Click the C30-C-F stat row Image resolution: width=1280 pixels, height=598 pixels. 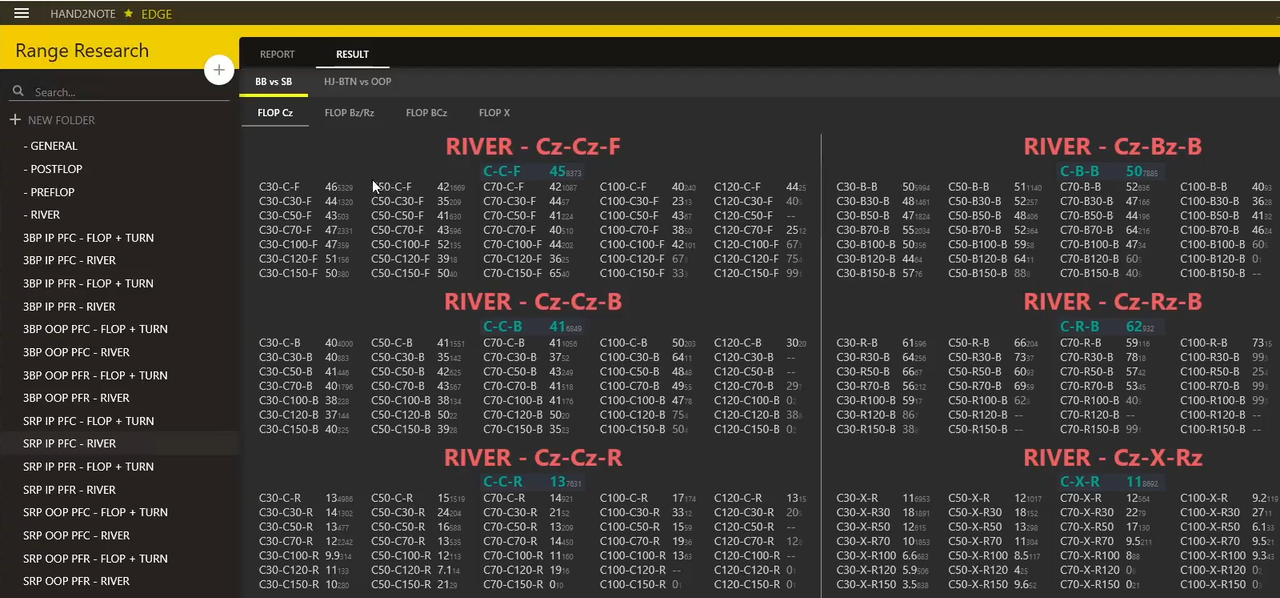pos(306,187)
